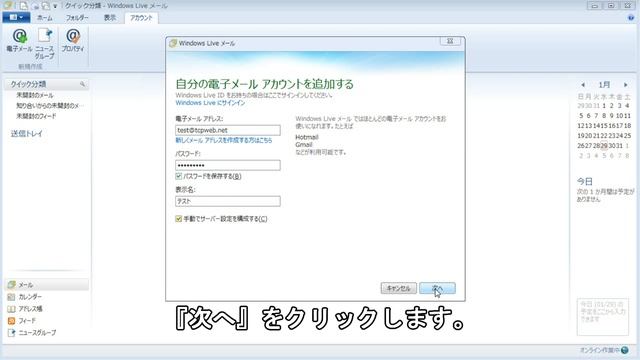The width and height of the screenshot is (640, 360).
Task: Select 未開封のメール in quick views
Action: [x=35, y=95]
